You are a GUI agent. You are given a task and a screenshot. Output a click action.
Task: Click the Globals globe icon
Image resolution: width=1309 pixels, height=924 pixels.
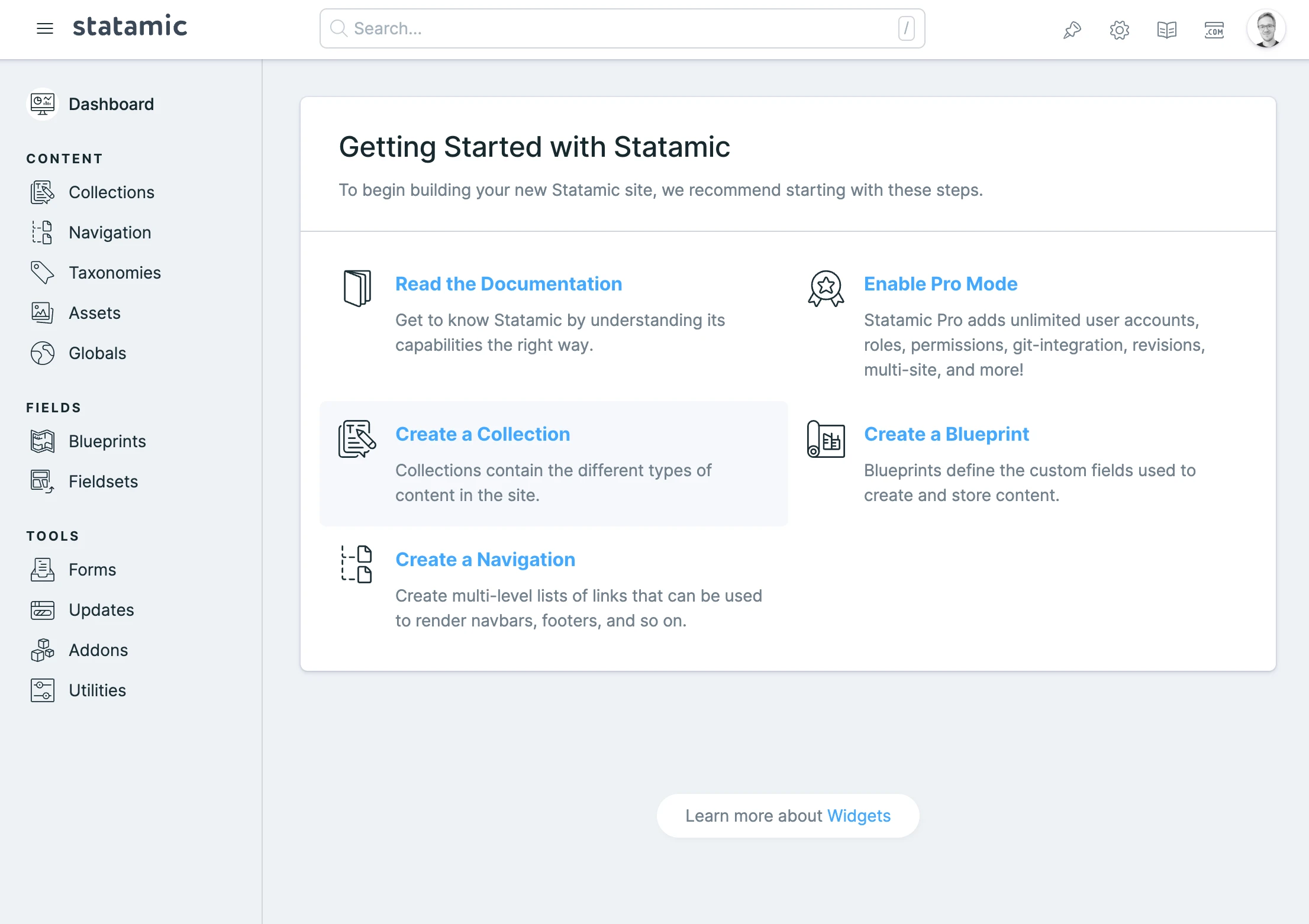(42, 353)
